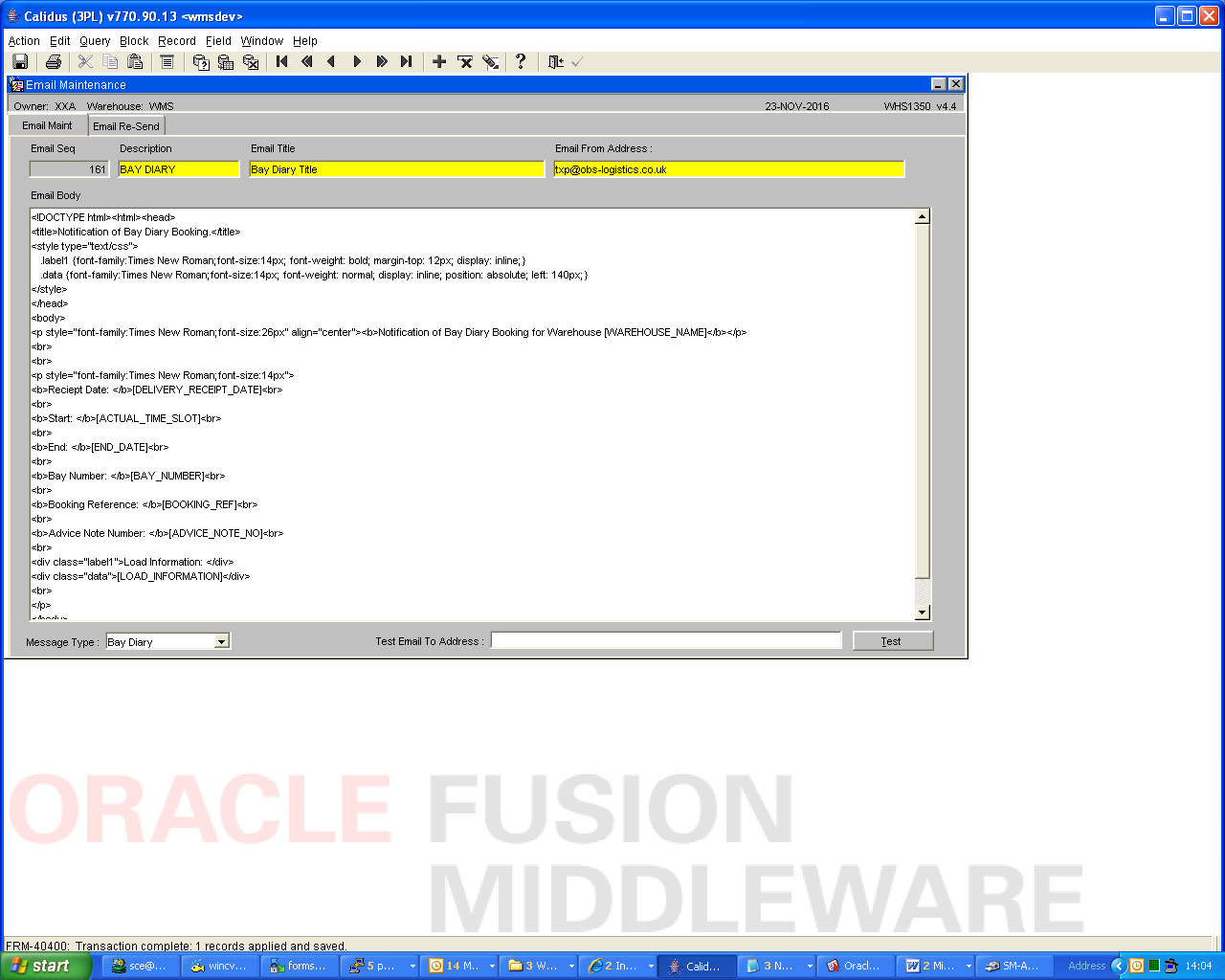
Task: Switch to the wincv taskbar item
Action: [219, 966]
